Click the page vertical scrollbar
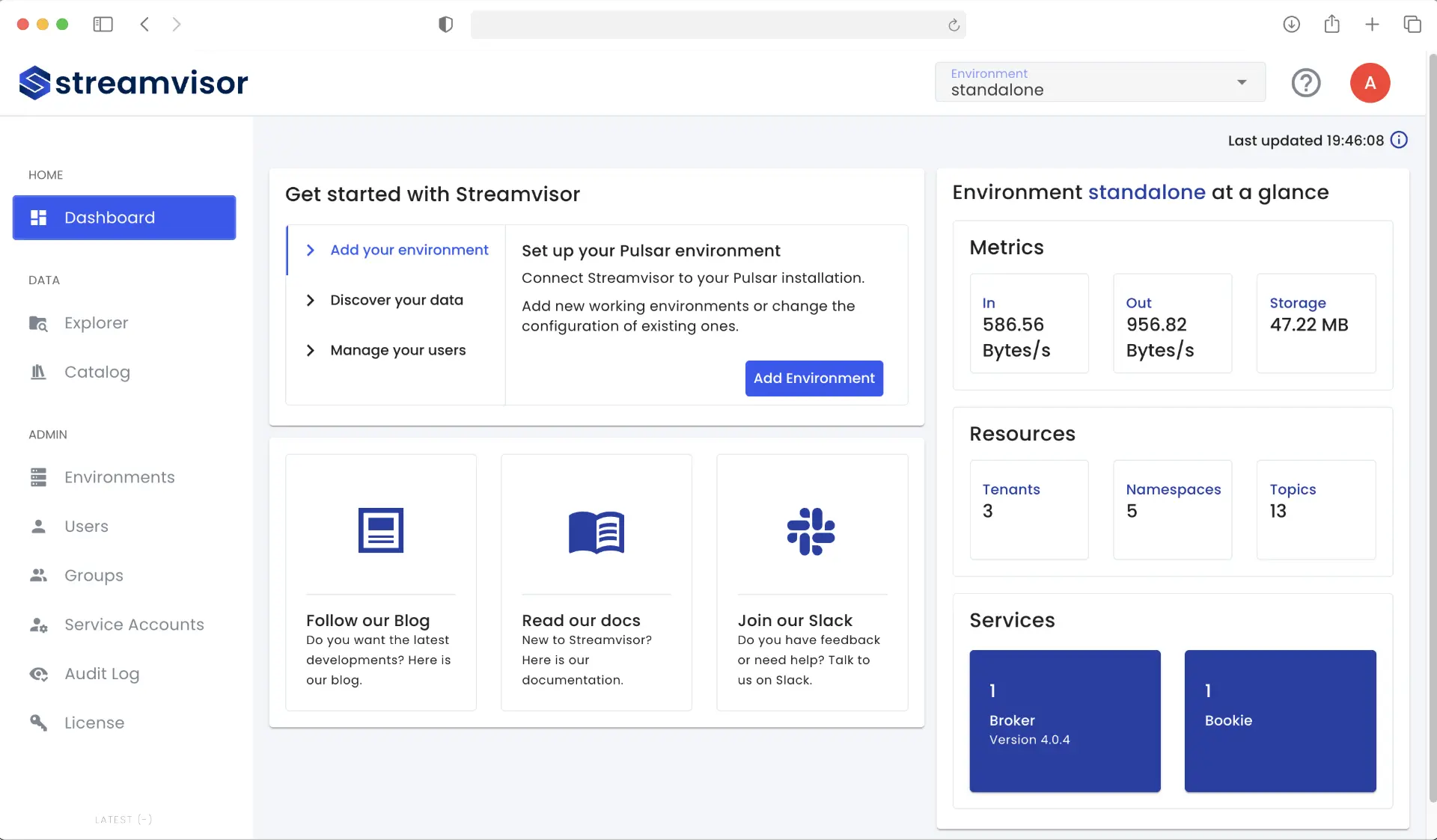 (1432, 426)
